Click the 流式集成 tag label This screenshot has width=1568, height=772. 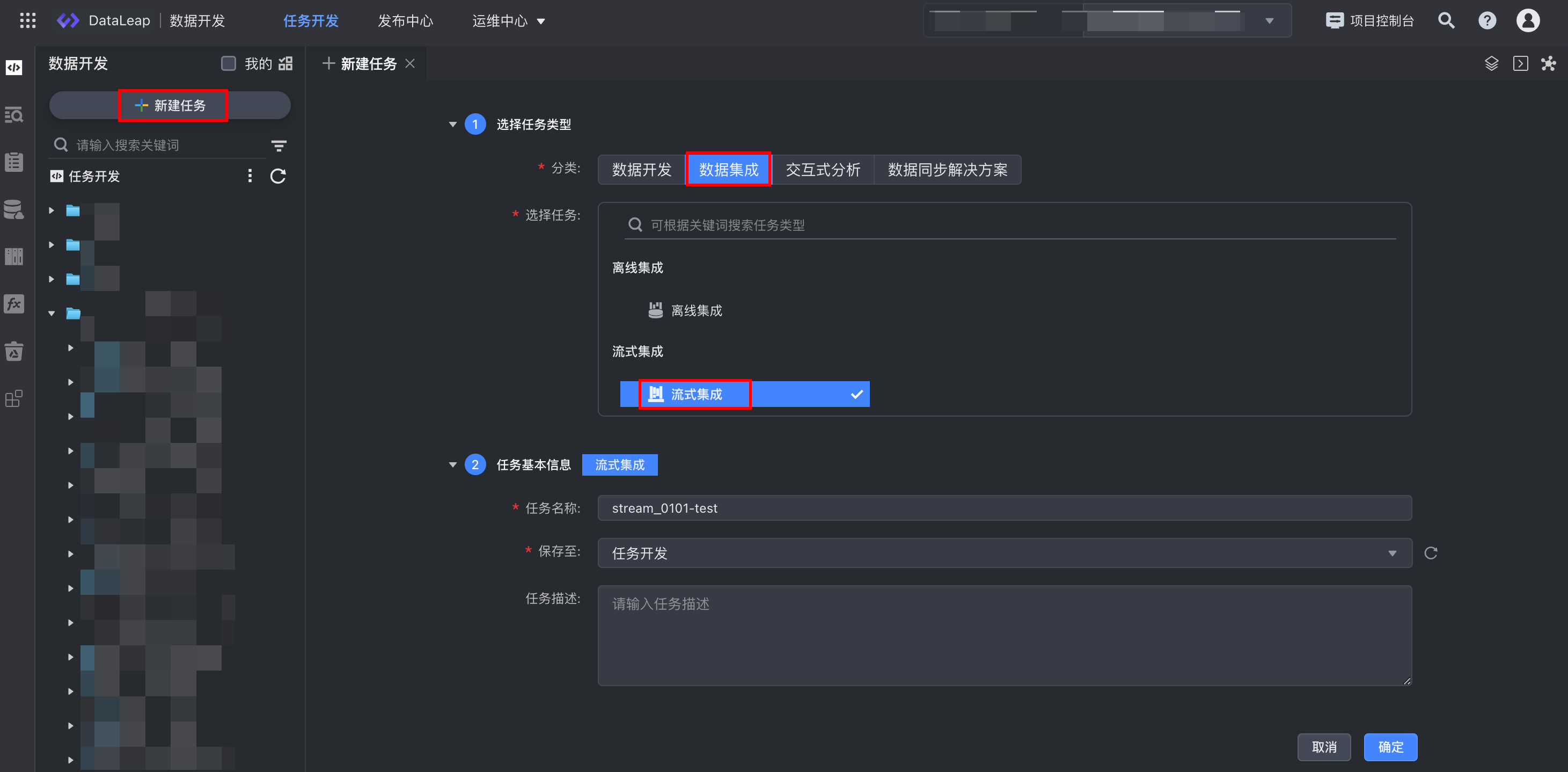(620, 464)
